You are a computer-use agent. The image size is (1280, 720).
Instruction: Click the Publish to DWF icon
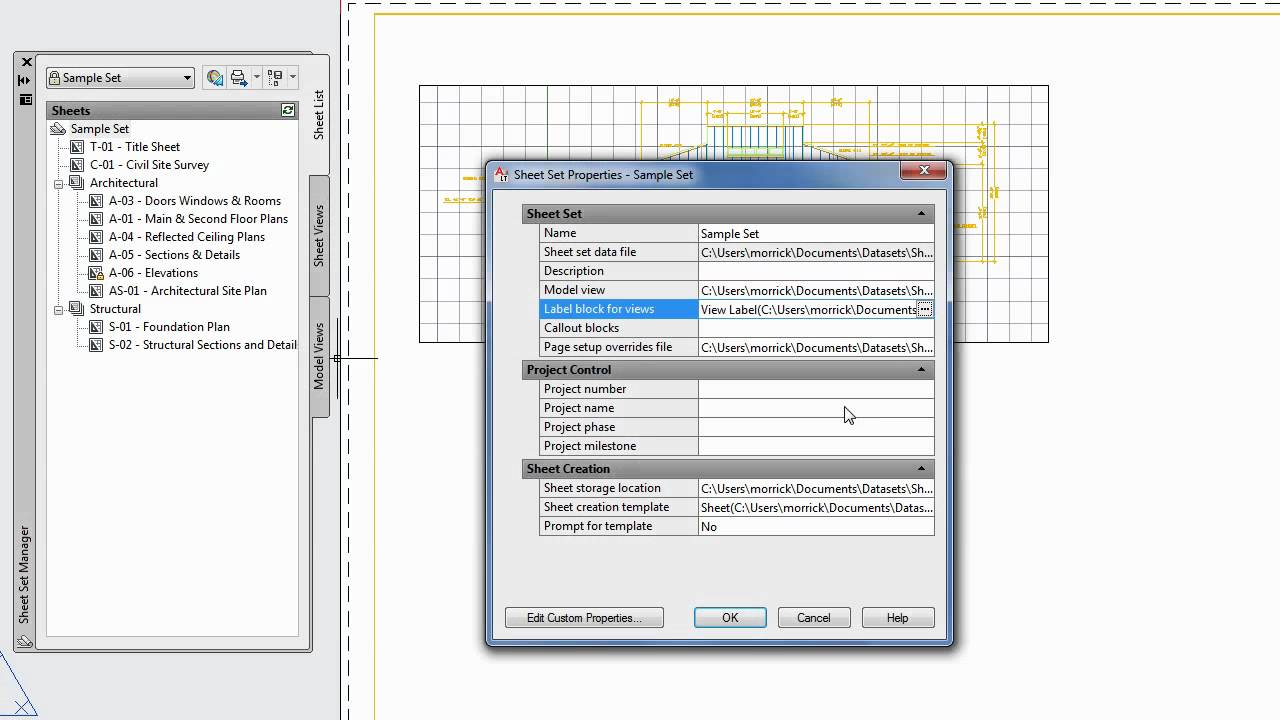(x=214, y=77)
